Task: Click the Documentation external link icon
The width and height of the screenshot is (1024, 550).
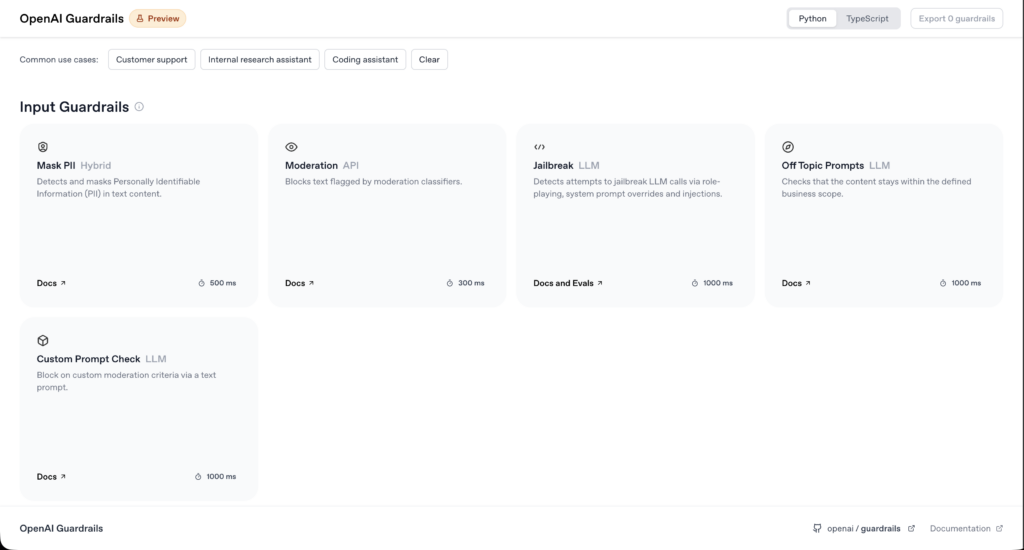Action: point(999,528)
